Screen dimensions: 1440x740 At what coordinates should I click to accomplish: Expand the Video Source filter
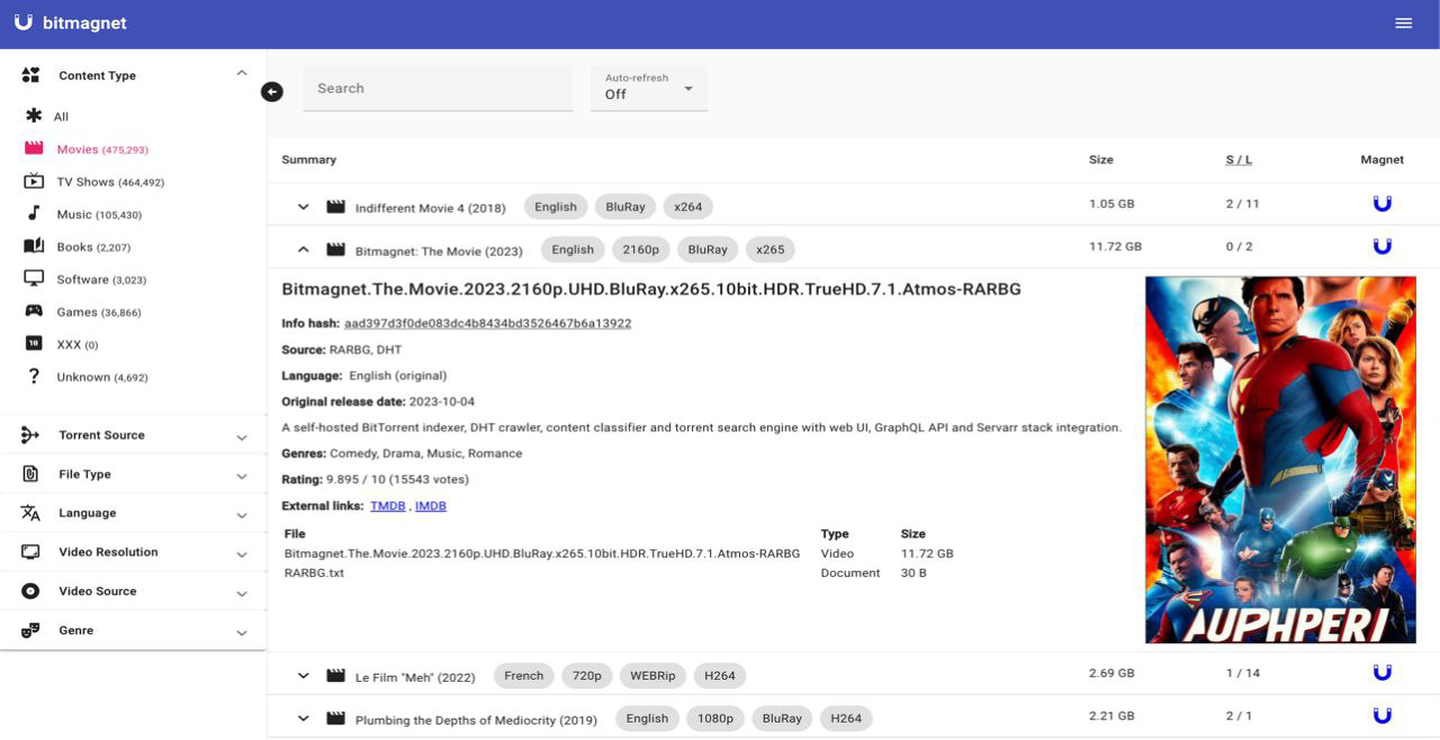point(241,594)
